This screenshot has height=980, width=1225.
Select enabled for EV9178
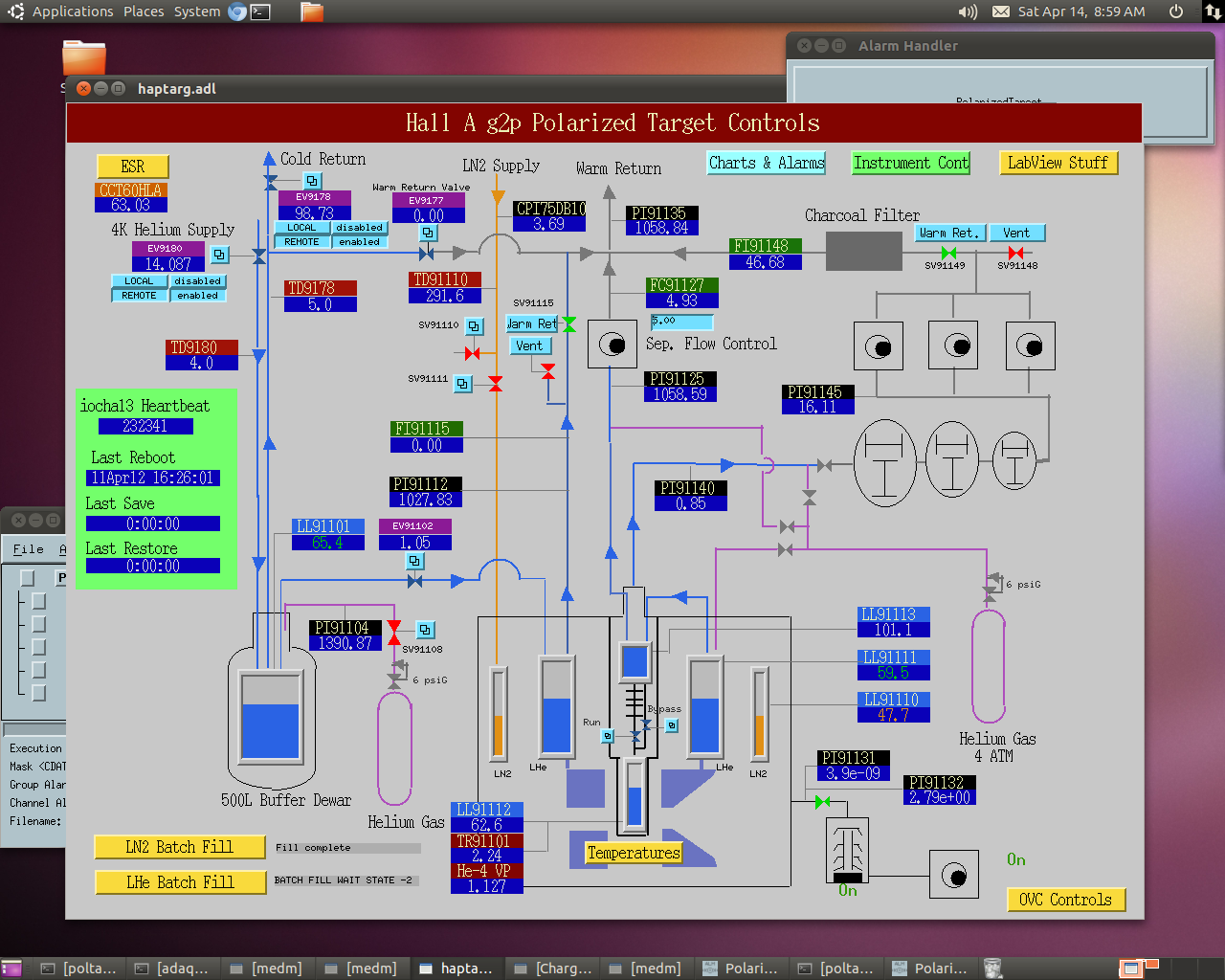359,242
